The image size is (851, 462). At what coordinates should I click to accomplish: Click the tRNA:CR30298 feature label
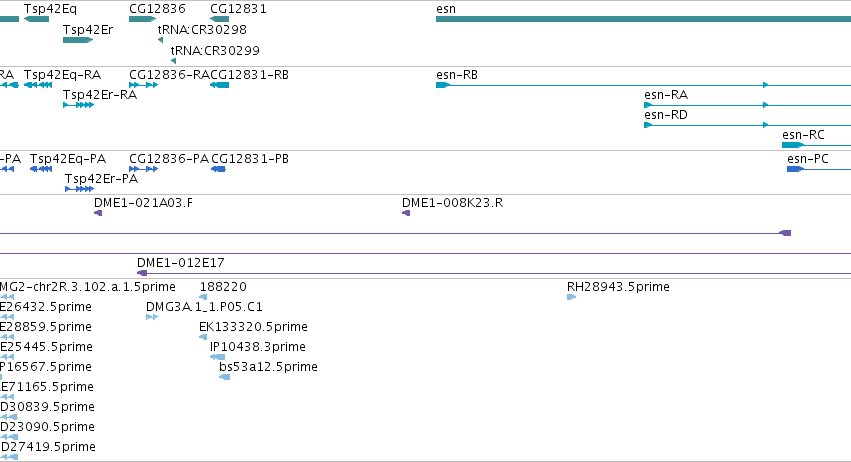pos(202,30)
